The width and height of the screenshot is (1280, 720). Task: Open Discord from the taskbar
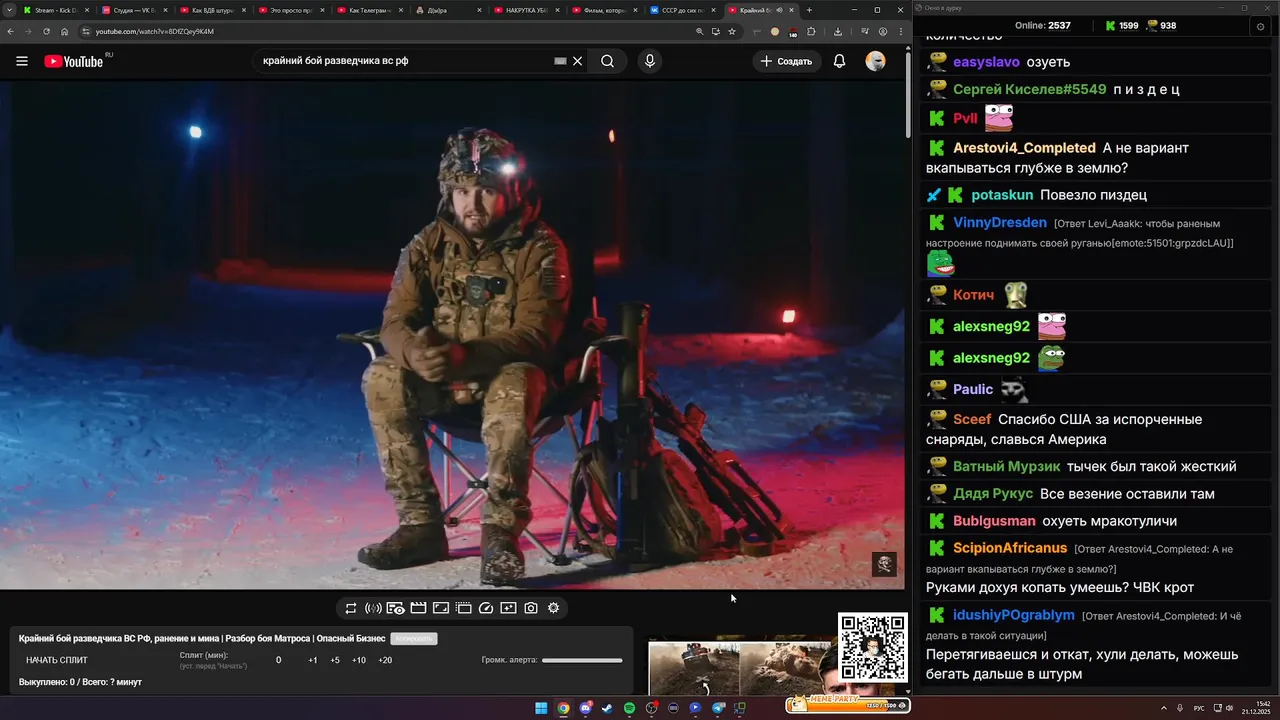[585, 708]
